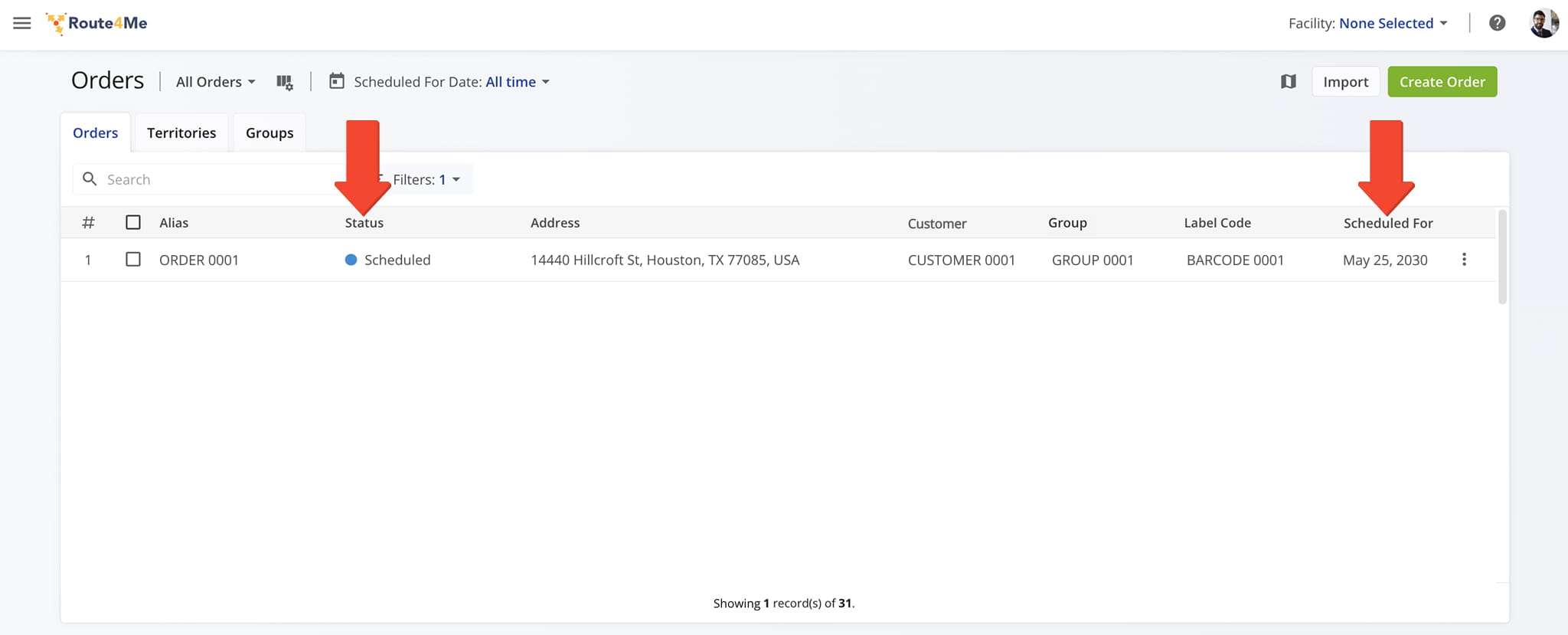
Task: Sort by the Group column header
Action: point(1067,223)
